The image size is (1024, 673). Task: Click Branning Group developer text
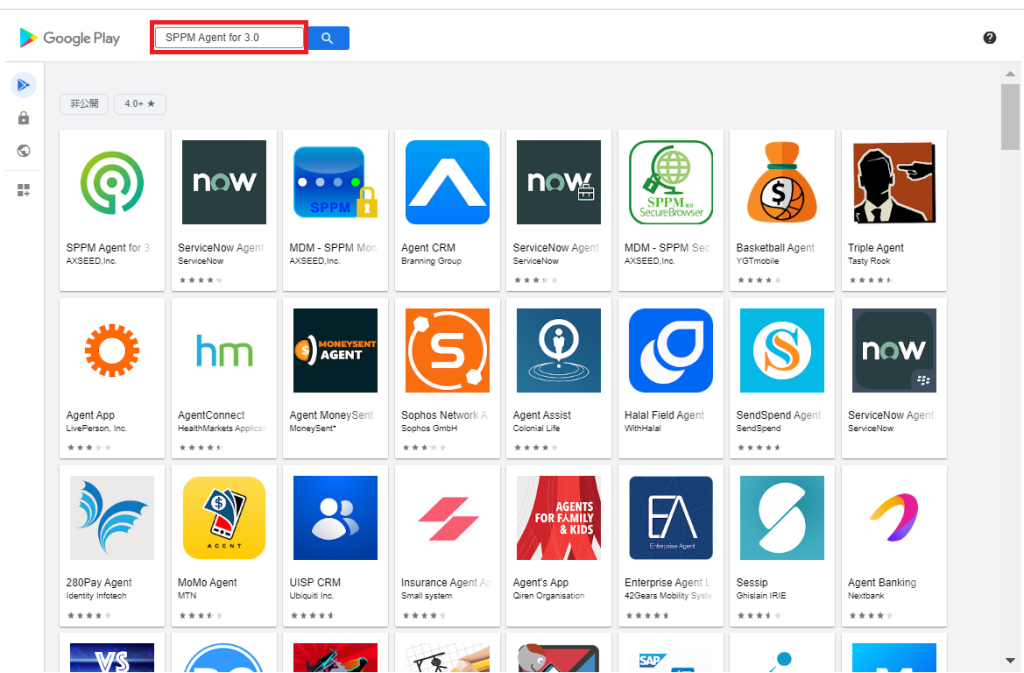(x=431, y=261)
